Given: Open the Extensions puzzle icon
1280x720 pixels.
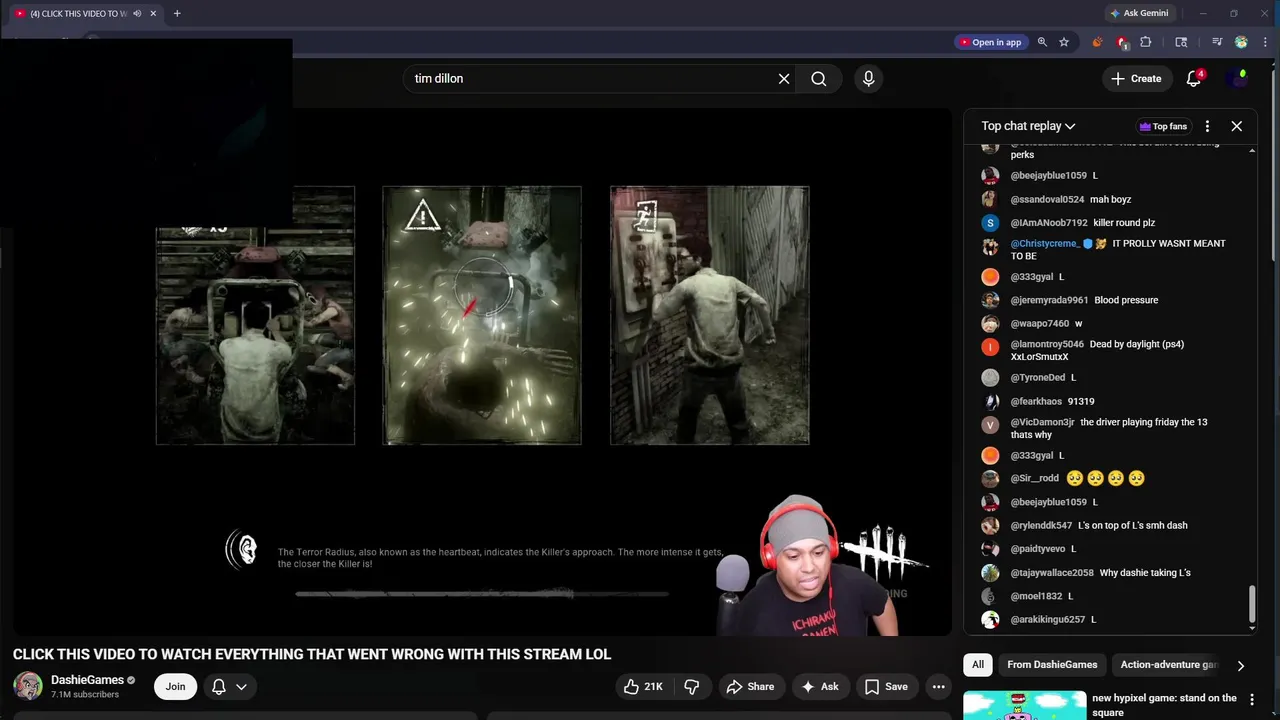Looking at the screenshot, I should click(x=1146, y=42).
